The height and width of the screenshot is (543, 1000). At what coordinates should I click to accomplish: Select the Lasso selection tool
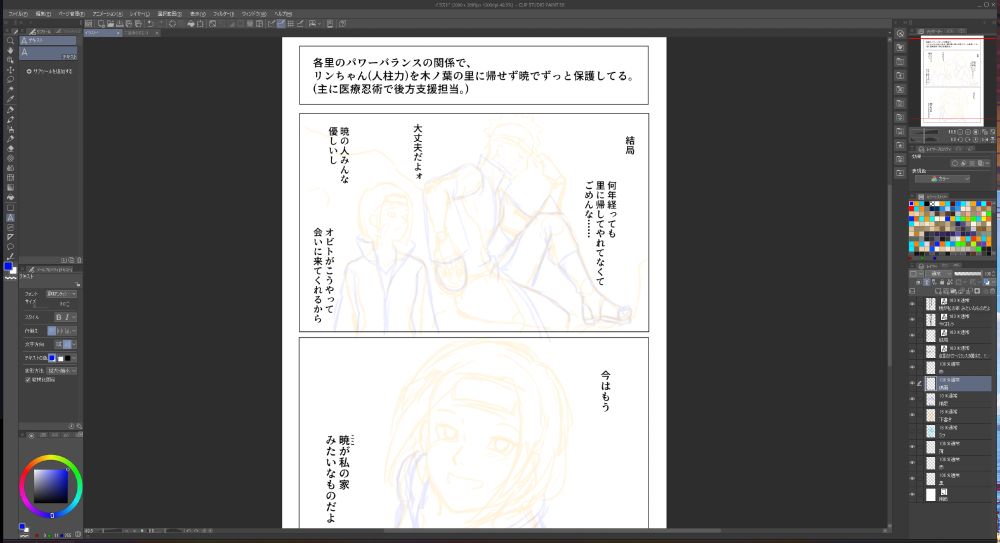tap(10, 80)
